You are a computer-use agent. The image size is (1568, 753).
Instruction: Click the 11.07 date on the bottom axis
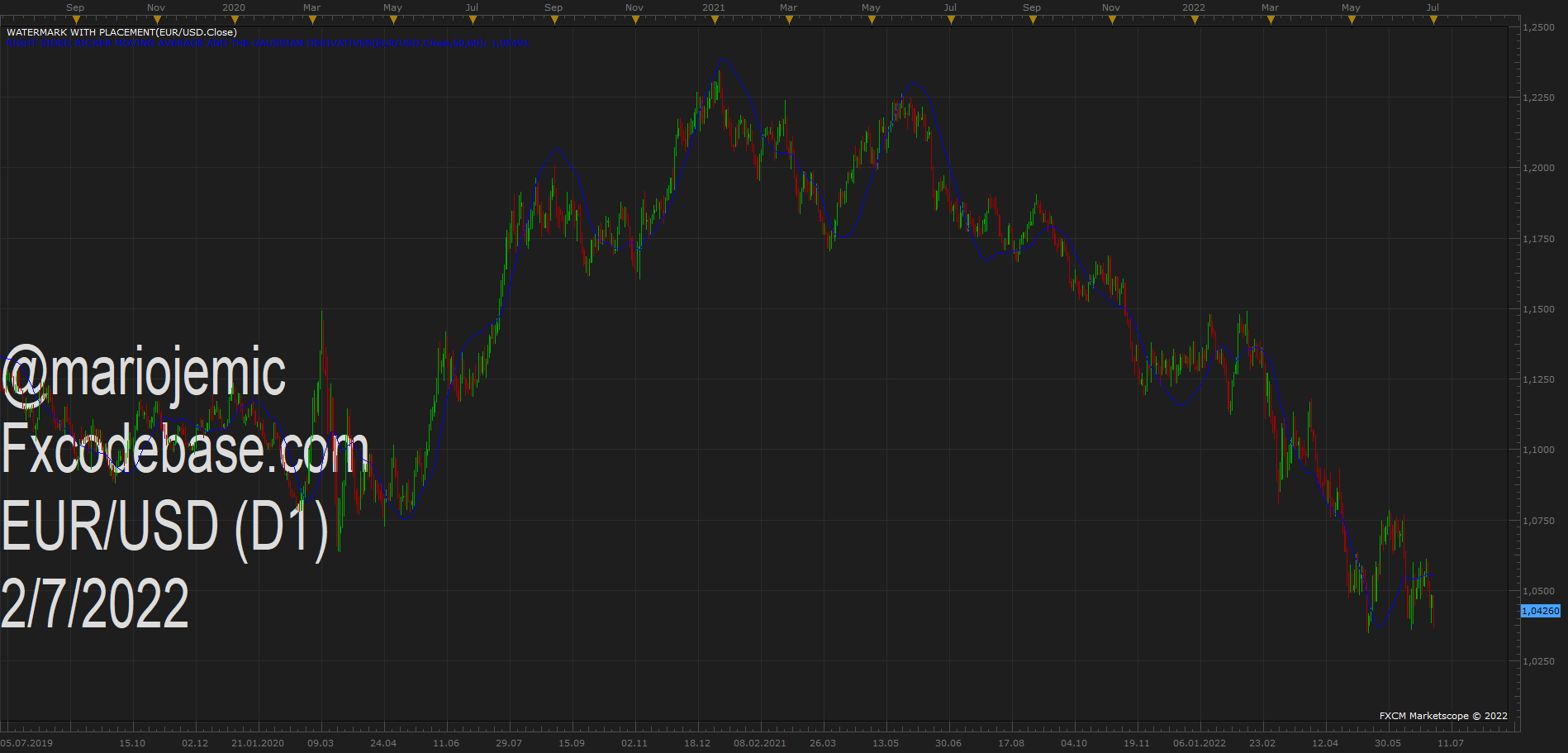click(x=1451, y=743)
